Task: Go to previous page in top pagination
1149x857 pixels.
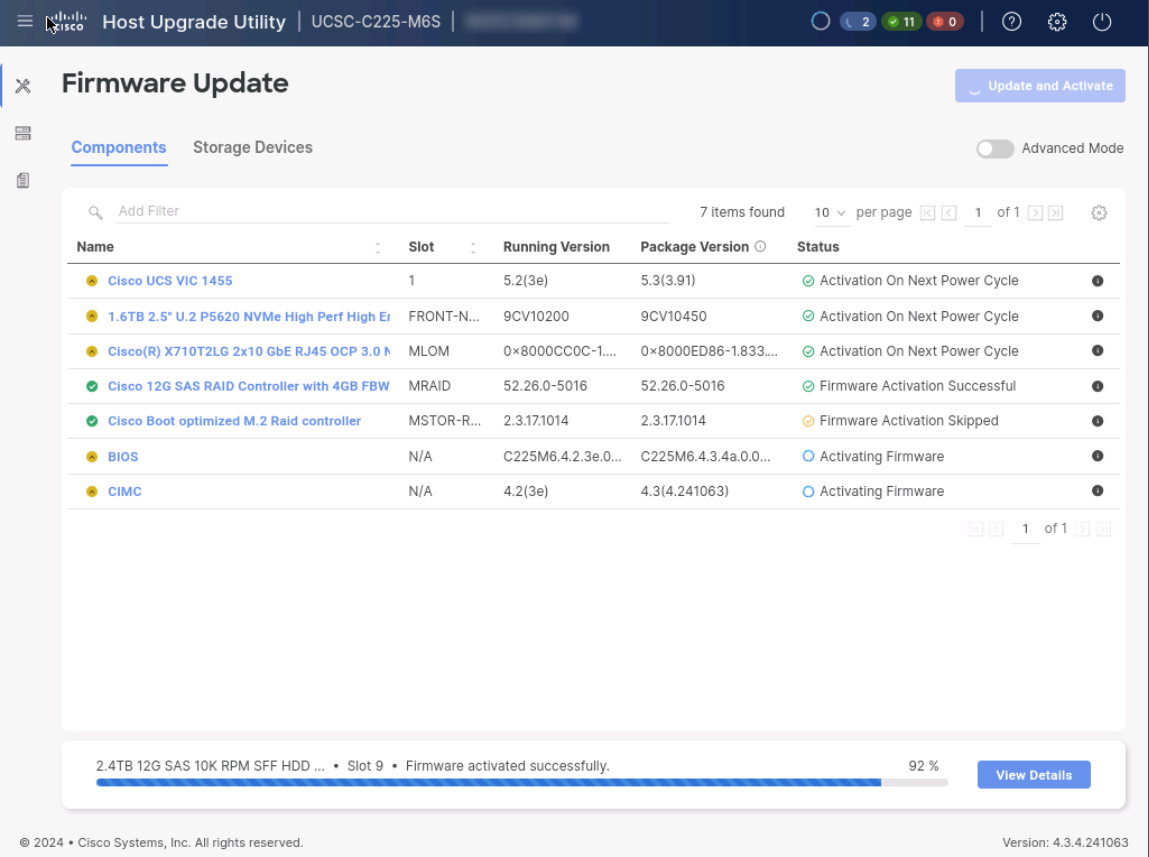Action: 949,212
